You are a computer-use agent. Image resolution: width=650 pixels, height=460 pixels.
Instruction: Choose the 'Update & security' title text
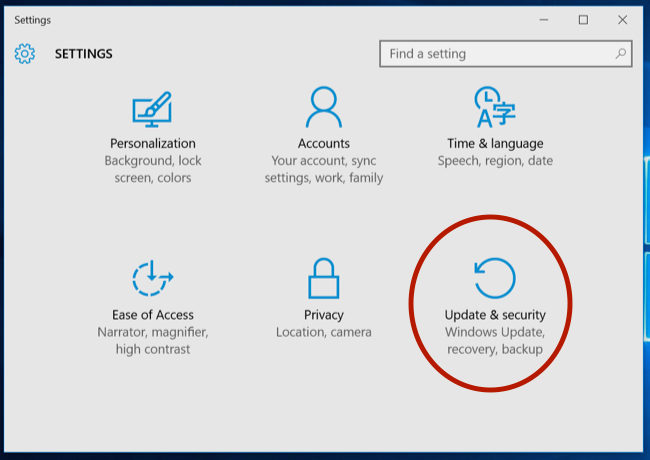[495, 315]
